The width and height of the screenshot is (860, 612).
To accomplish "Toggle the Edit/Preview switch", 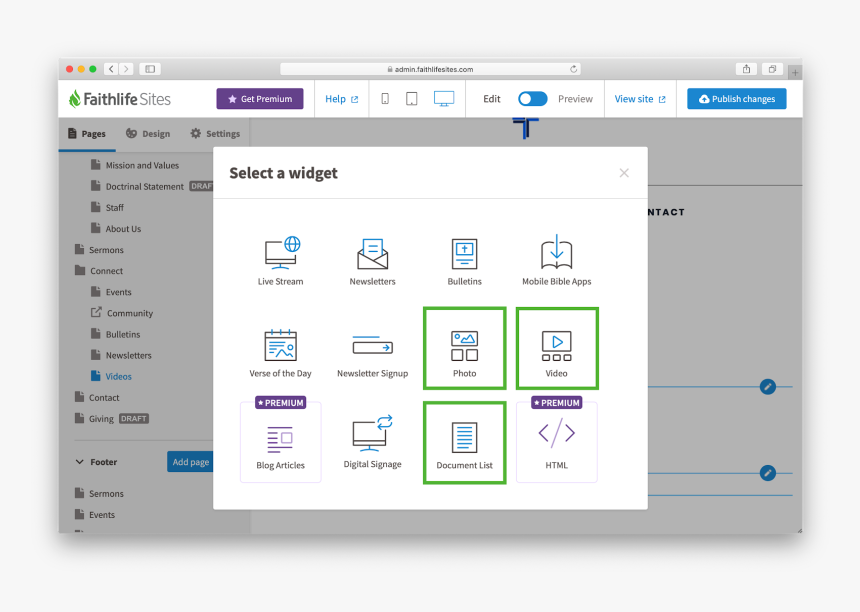I will click(533, 99).
